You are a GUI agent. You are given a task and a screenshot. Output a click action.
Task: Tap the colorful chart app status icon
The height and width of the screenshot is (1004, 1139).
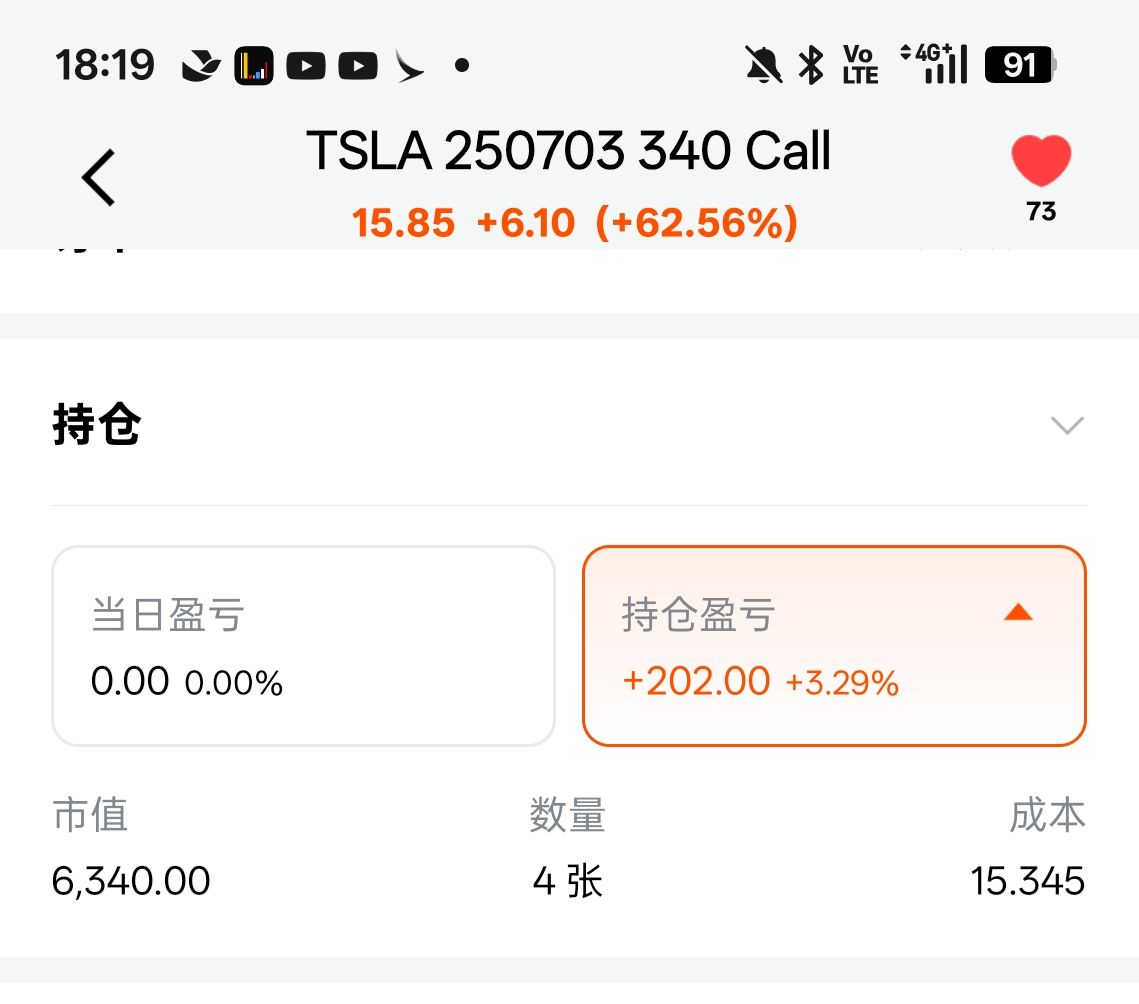tap(254, 67)
